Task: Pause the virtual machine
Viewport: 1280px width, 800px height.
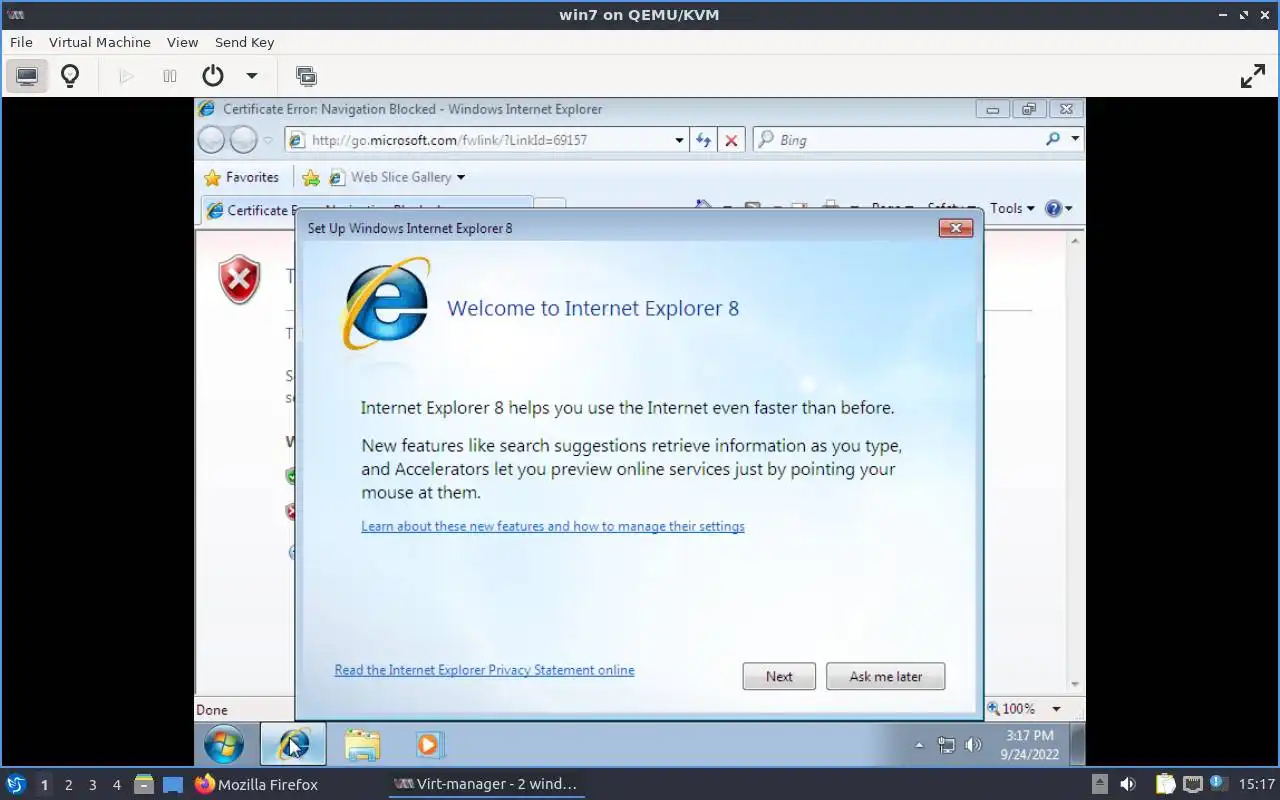Action: click(x=170, y=76)
